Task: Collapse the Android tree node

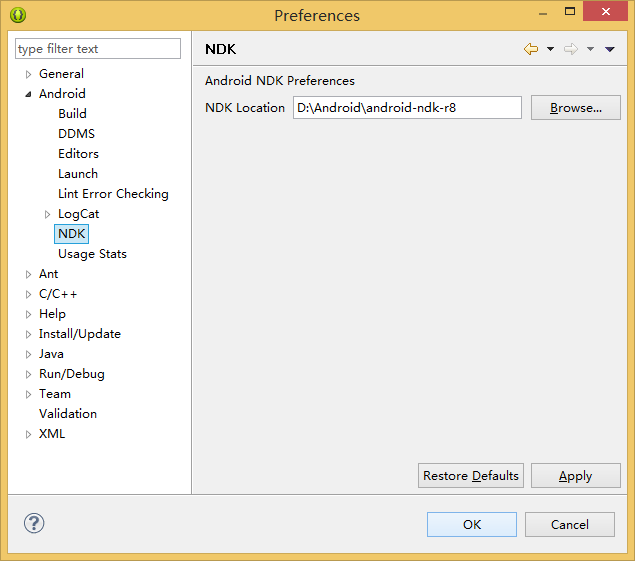Action: (x=28, y=94)
